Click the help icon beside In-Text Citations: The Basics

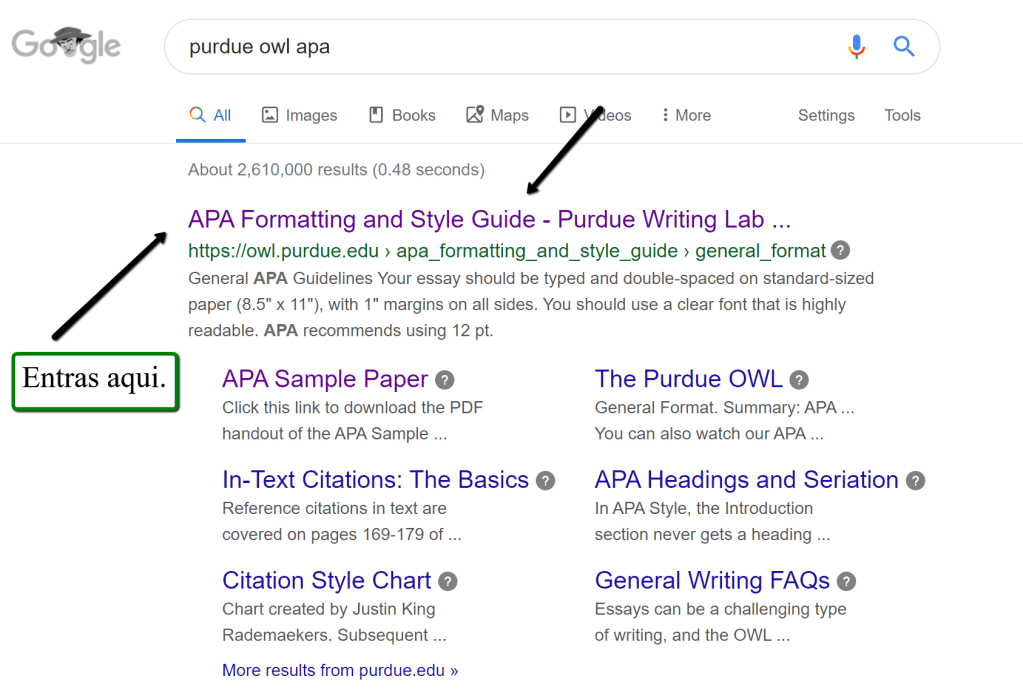545,481
